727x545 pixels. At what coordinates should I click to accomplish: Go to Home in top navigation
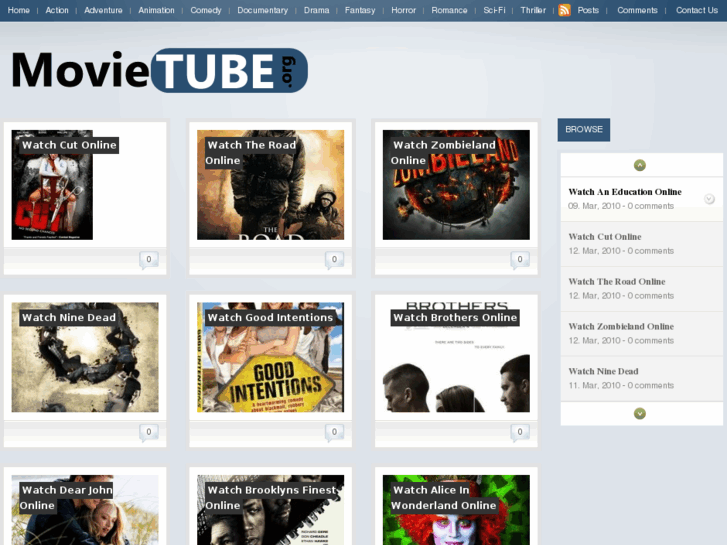coord(19,10)
